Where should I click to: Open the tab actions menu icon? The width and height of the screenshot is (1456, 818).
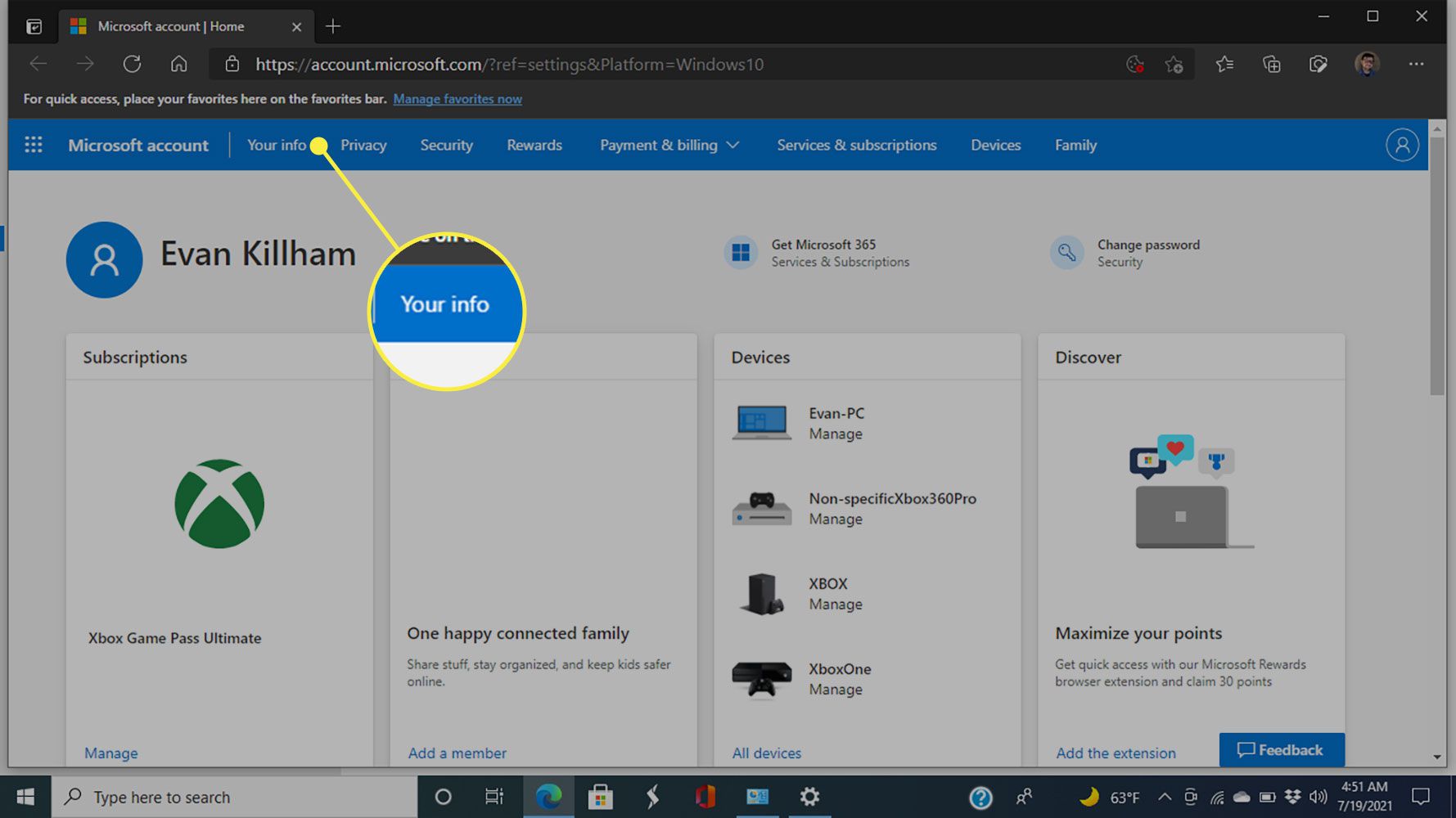(34, 26)
